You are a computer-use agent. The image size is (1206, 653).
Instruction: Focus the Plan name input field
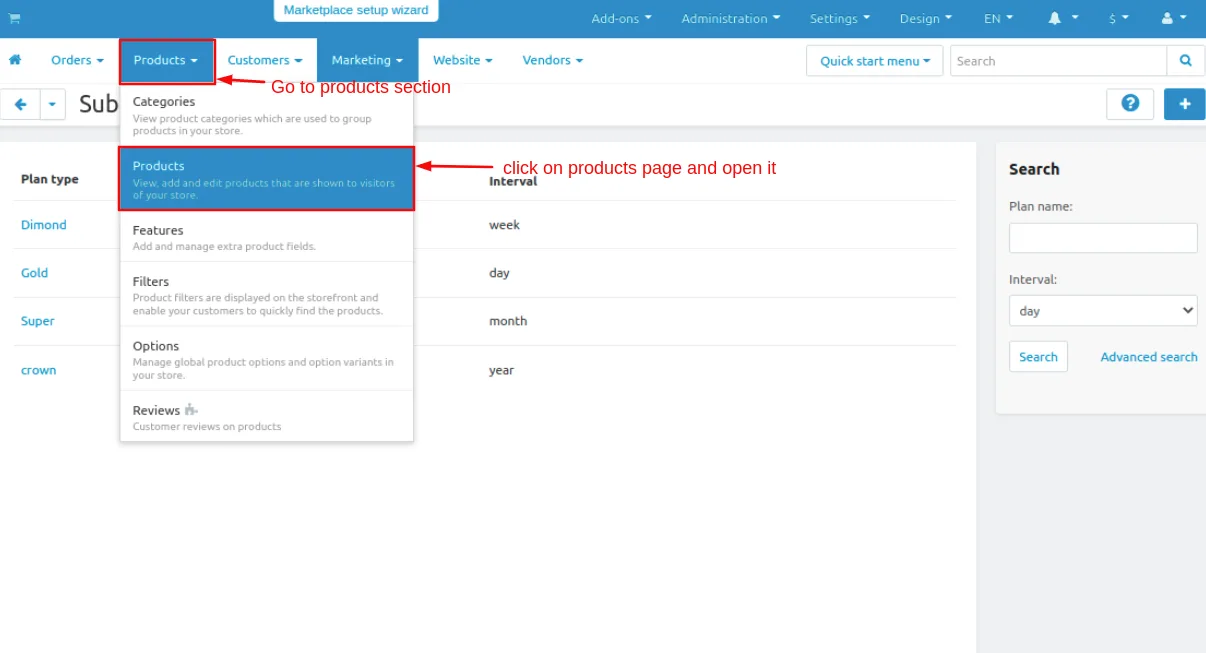point(1103,238)
